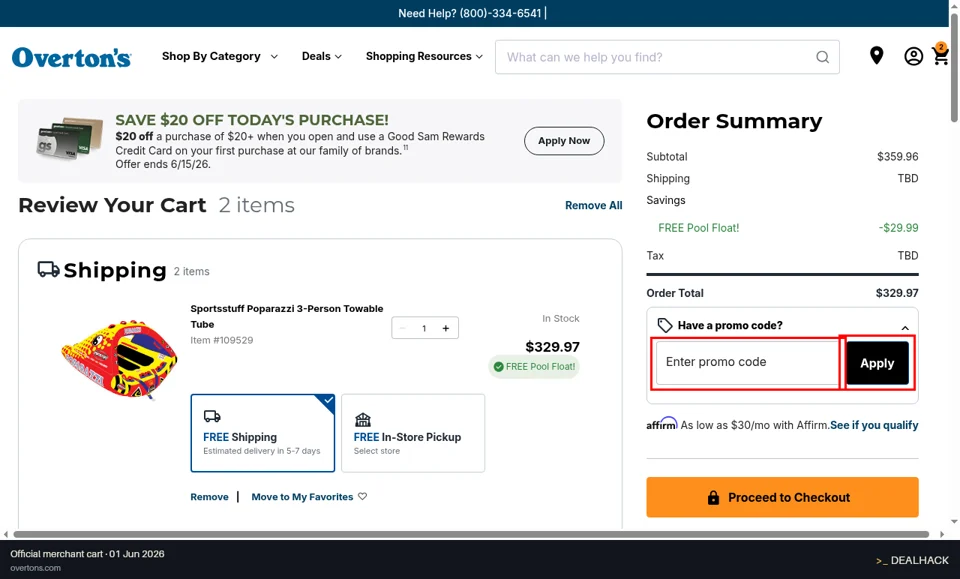Click the green check FREE Pool Float badge

coord(534,367)
